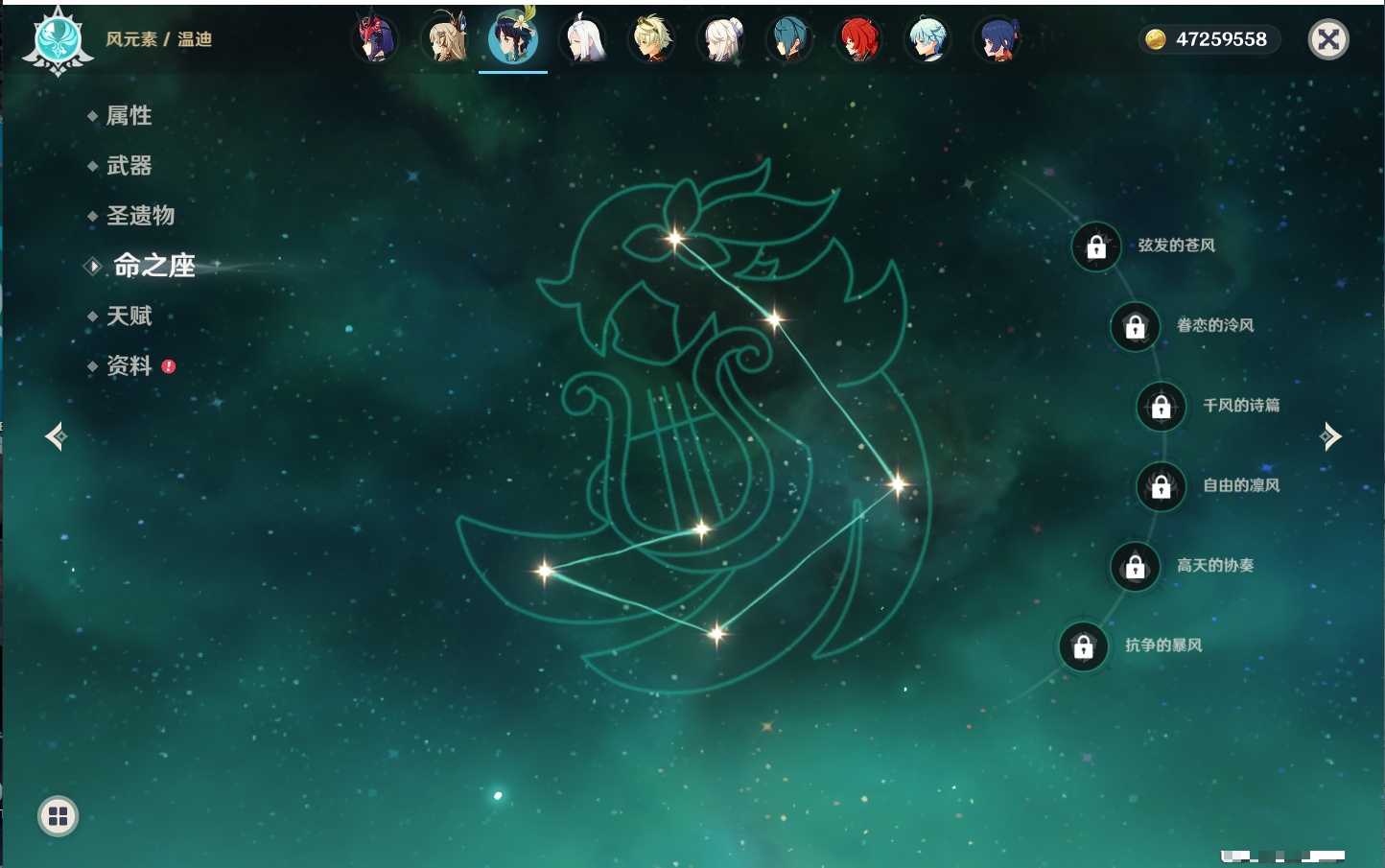1385x868 pixels.
Task: Select the white-haired bun character portrait
Action: (x=721, y=38)
